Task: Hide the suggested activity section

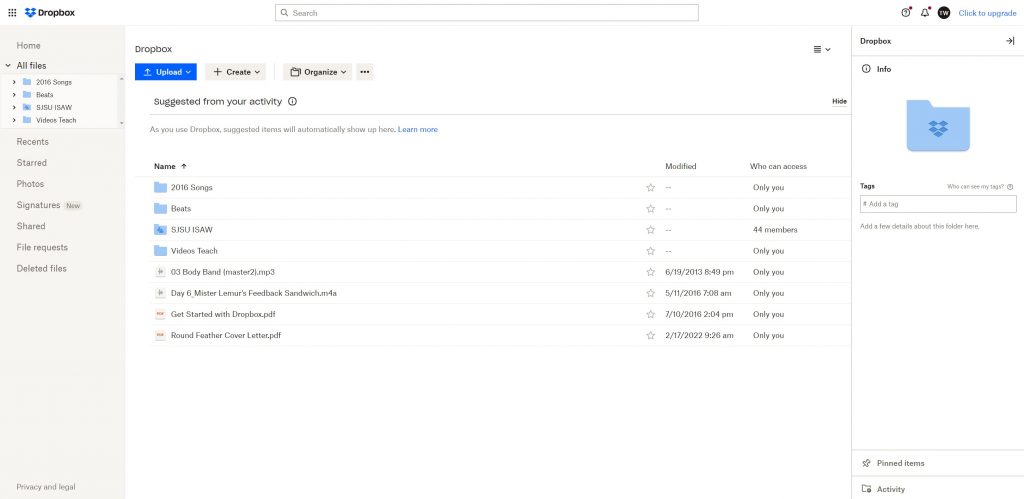Action: [x=839, y=101]
